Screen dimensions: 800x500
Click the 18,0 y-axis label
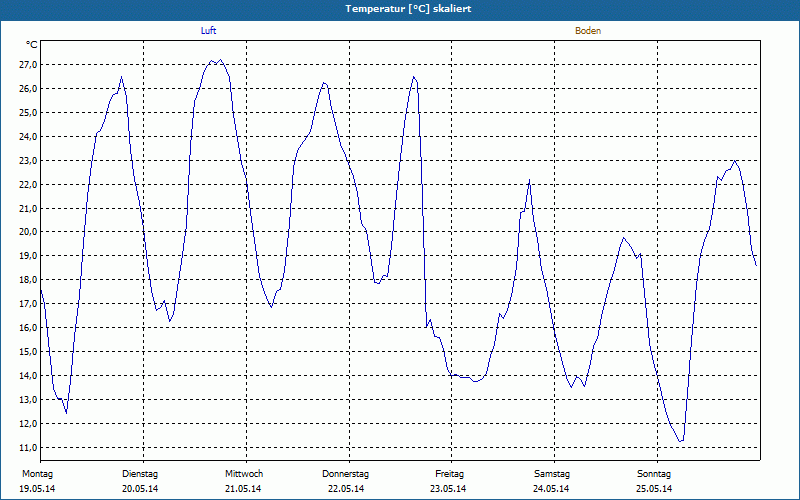(28, 280)
